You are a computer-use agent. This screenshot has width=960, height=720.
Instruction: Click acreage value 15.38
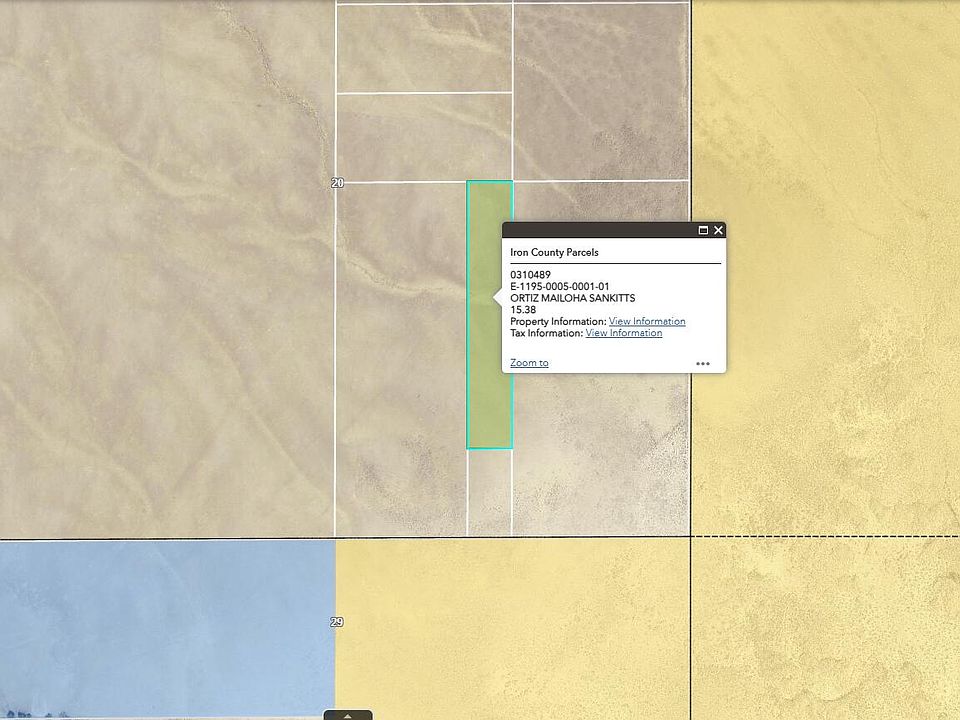coord(523,310)
